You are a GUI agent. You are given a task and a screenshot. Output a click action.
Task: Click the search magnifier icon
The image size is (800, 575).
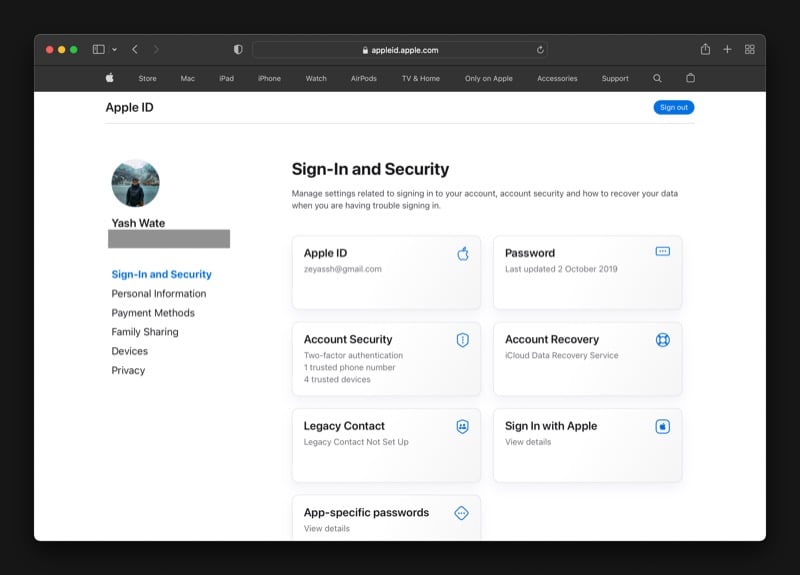click(657, 78)
